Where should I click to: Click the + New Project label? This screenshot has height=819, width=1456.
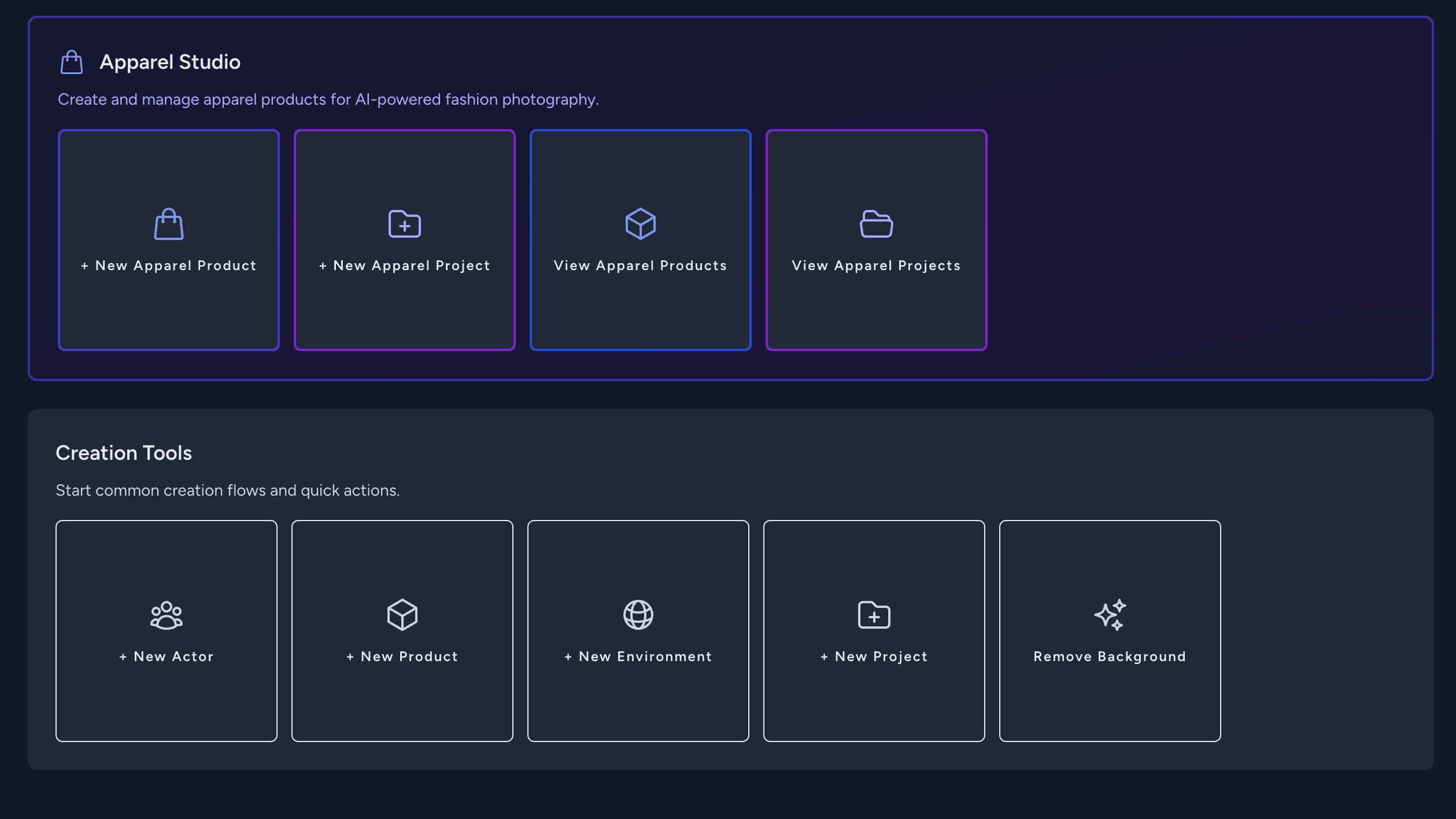(x=874, y=657)
